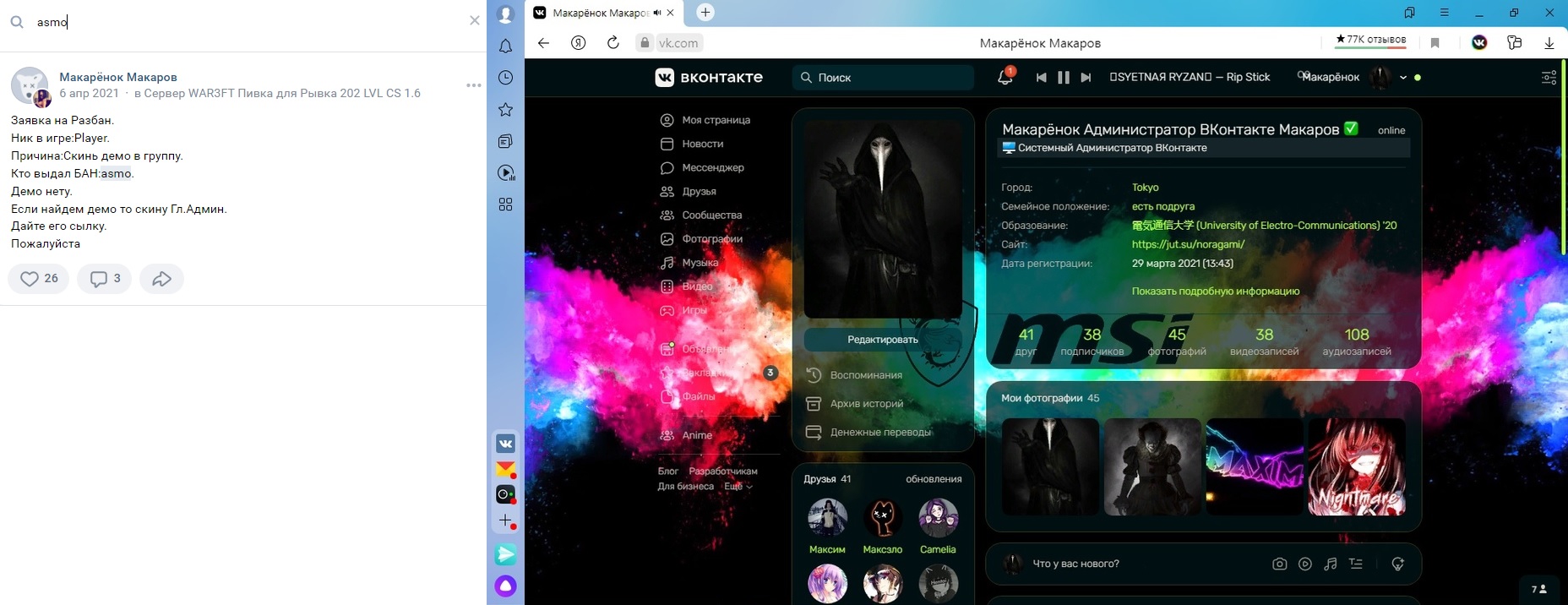Open a new browser tab

[x=705, y=12]
